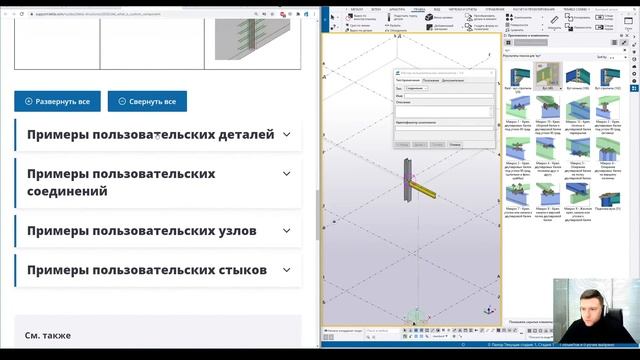Expand Примеры пользовательских соединений section
Image resolution: width=640 pixels, height=360 pixels.
159,182
